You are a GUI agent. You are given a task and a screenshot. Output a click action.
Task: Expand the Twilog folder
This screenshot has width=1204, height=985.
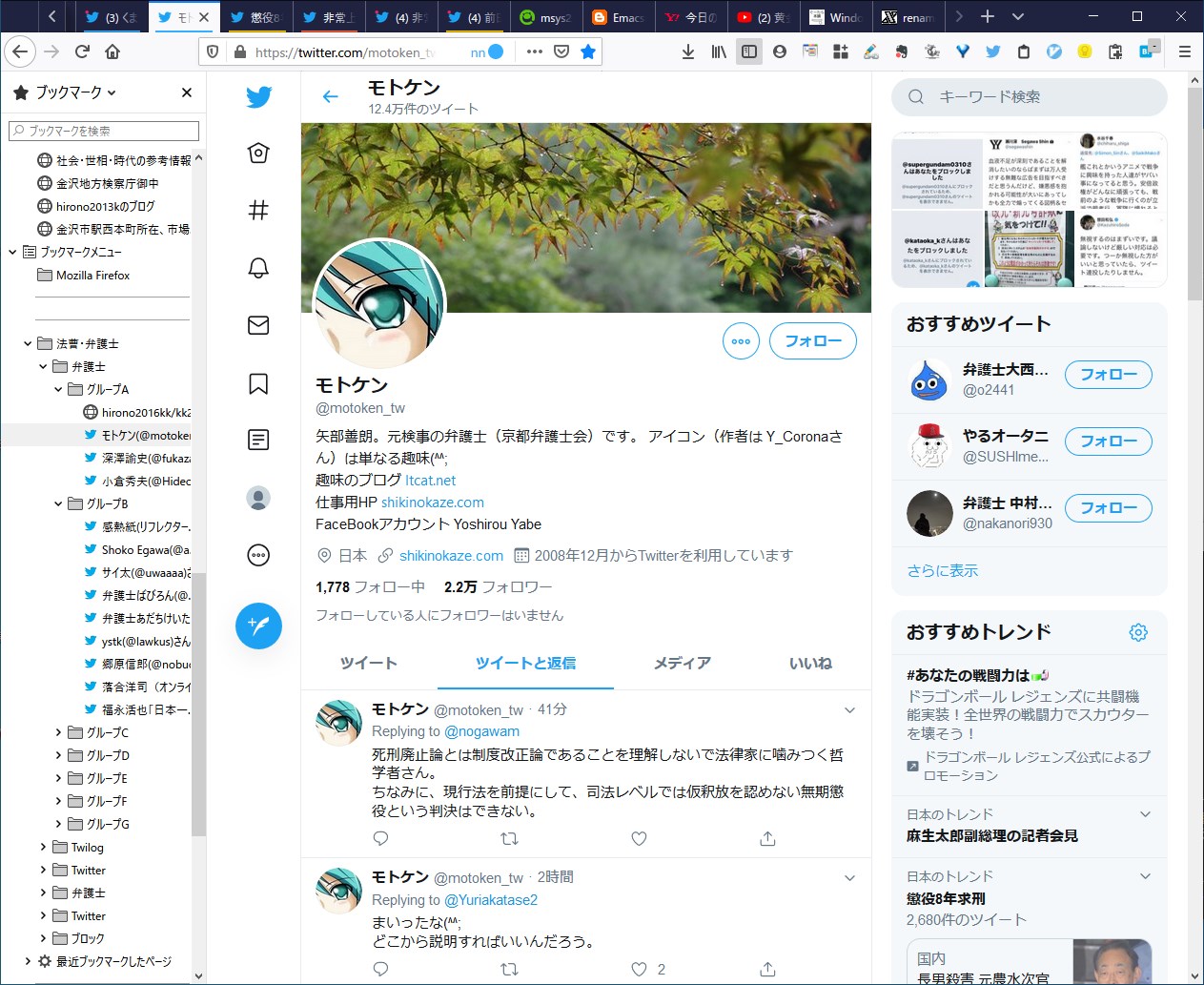tap(43, 847)
